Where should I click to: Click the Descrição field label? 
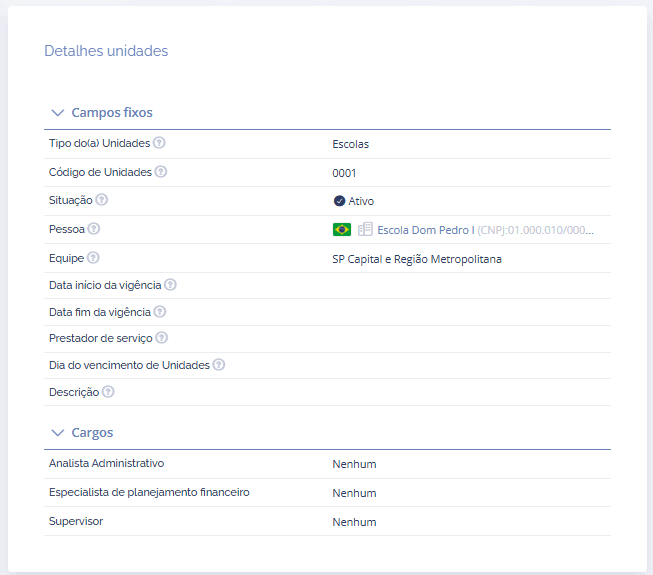click(x=74, y=393)
